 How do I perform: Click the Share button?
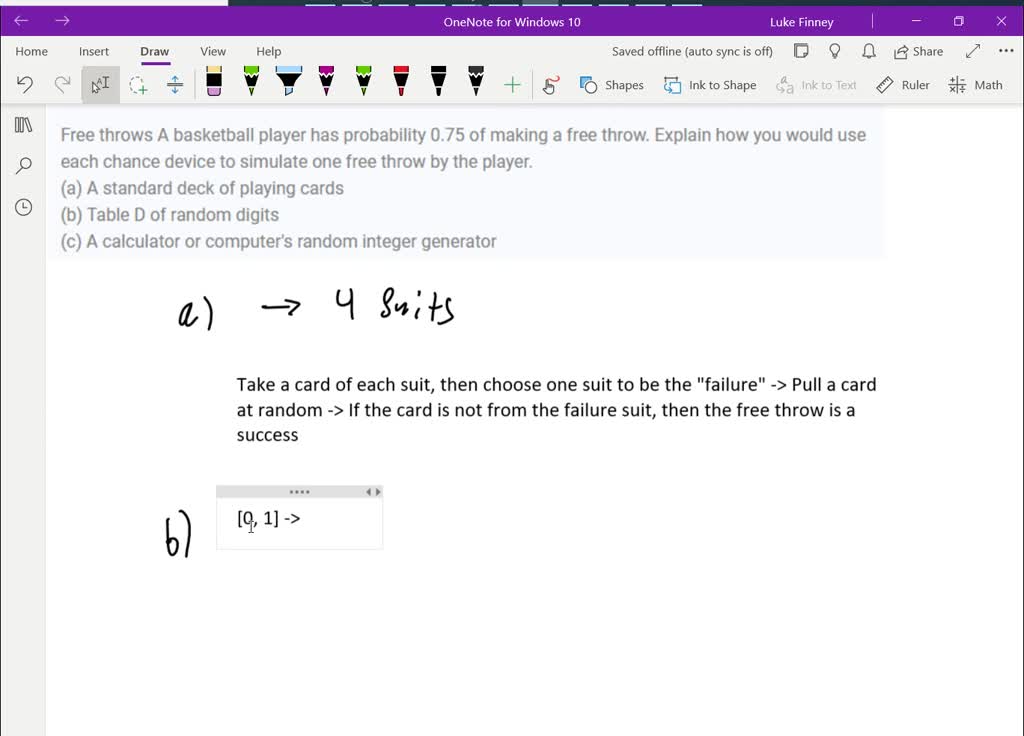[916, 51]
